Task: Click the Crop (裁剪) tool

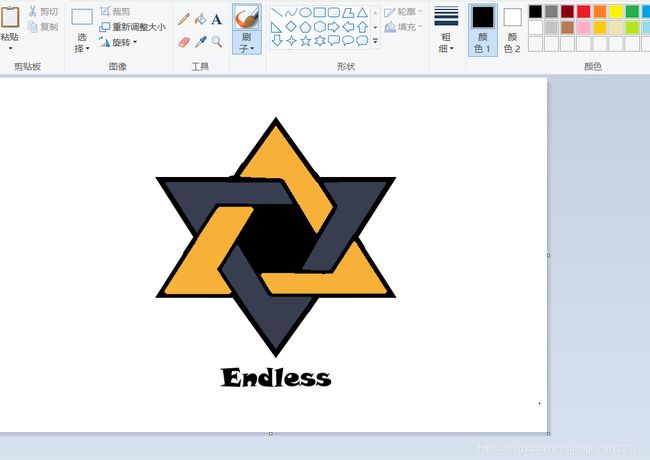Action: 115,11
